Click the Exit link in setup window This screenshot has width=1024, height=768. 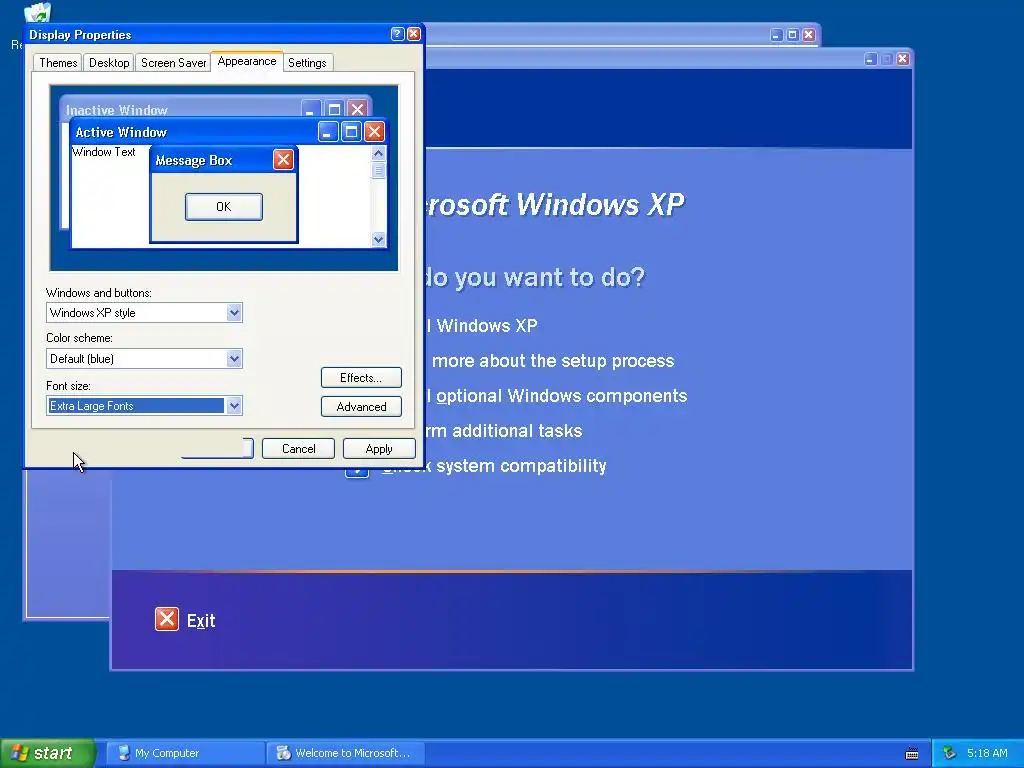(x=201, y=620)
